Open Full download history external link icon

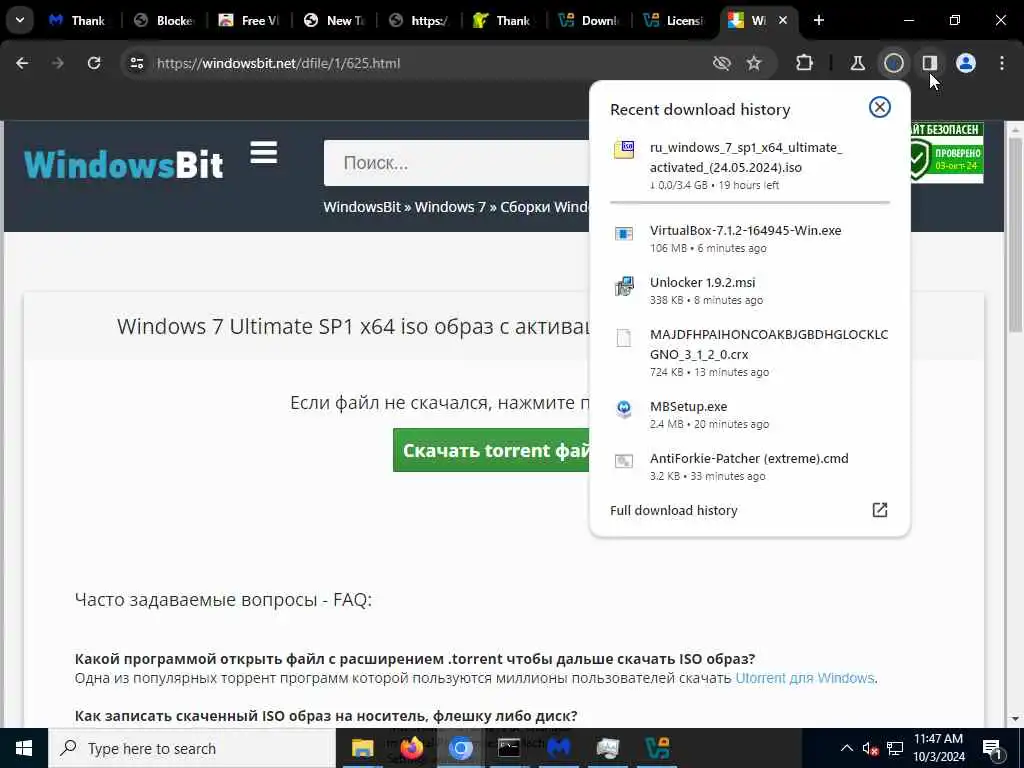[x=880, y=510]
